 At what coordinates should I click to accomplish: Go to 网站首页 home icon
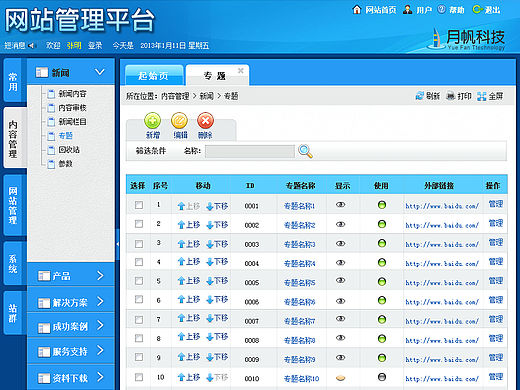coord(357,10)
